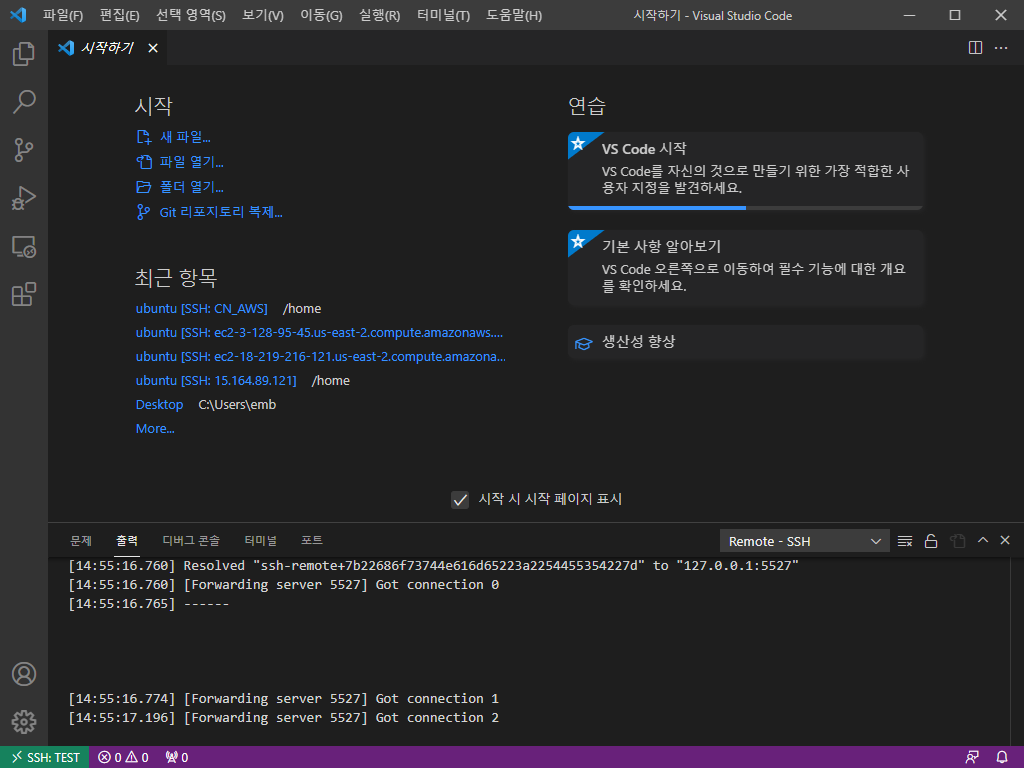This screenshot has height=768, width=1024.
Task: Open the Accounts menu icon
Action: pyautogui.click(x=24, y=674)
